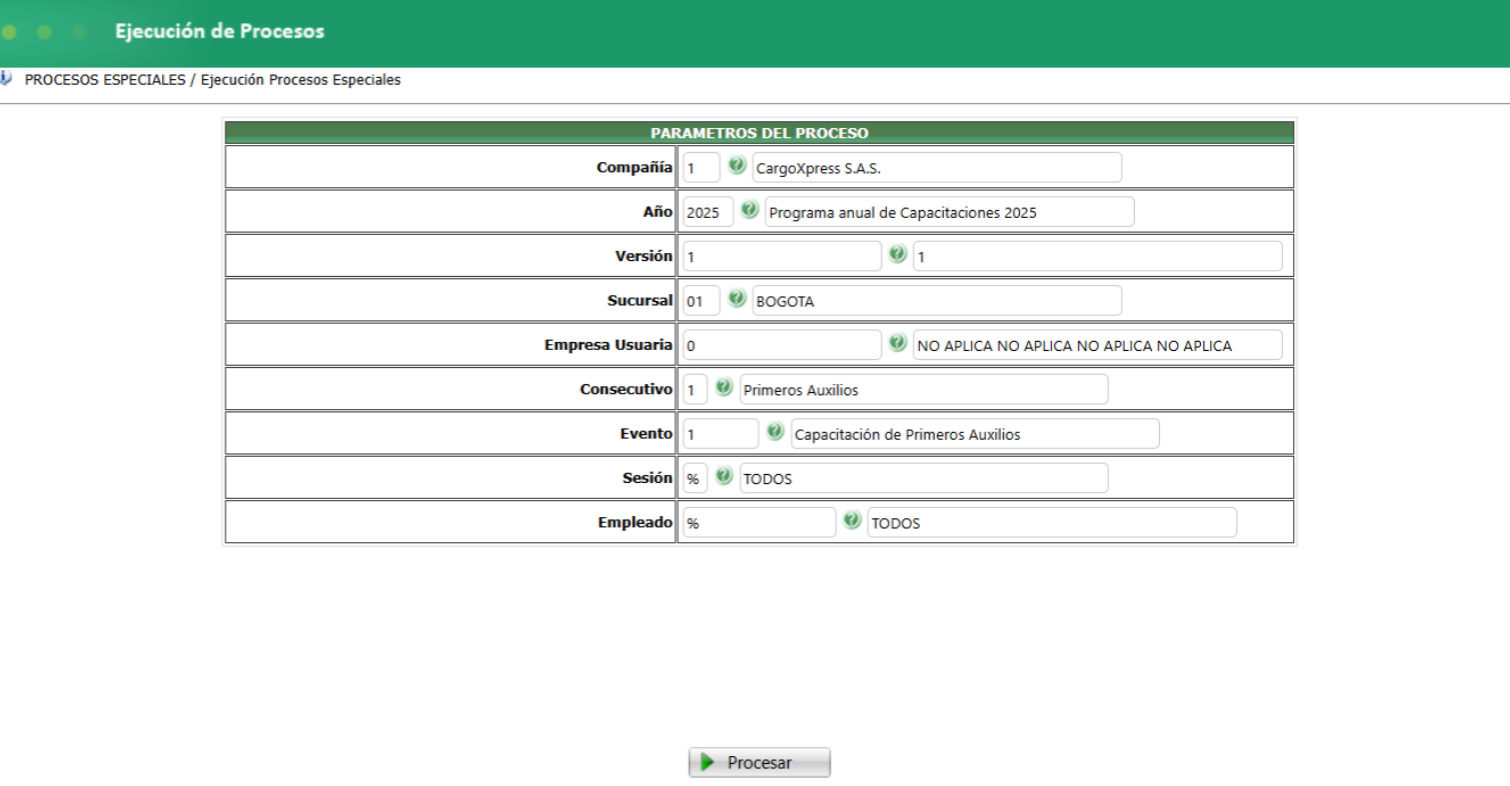Click the Empresa Usuaria label

(x=609, y=344)
